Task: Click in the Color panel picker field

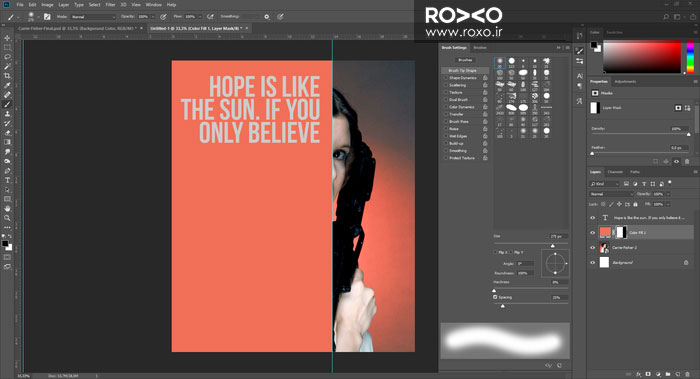Action: [642, 57]
